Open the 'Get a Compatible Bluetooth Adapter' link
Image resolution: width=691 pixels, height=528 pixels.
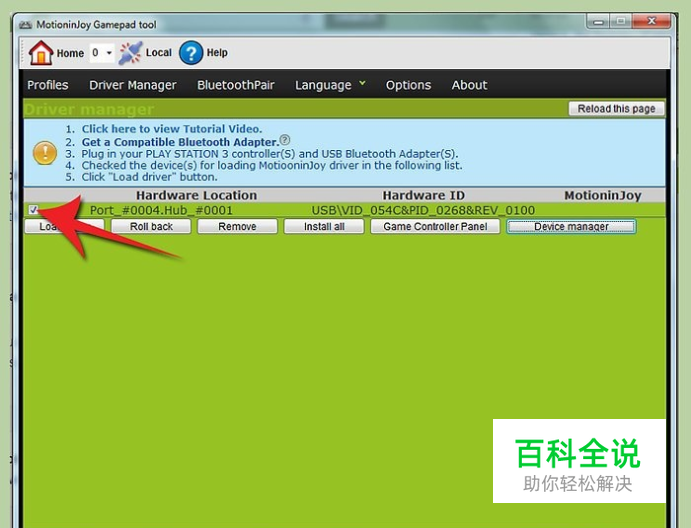click(181, 142)
